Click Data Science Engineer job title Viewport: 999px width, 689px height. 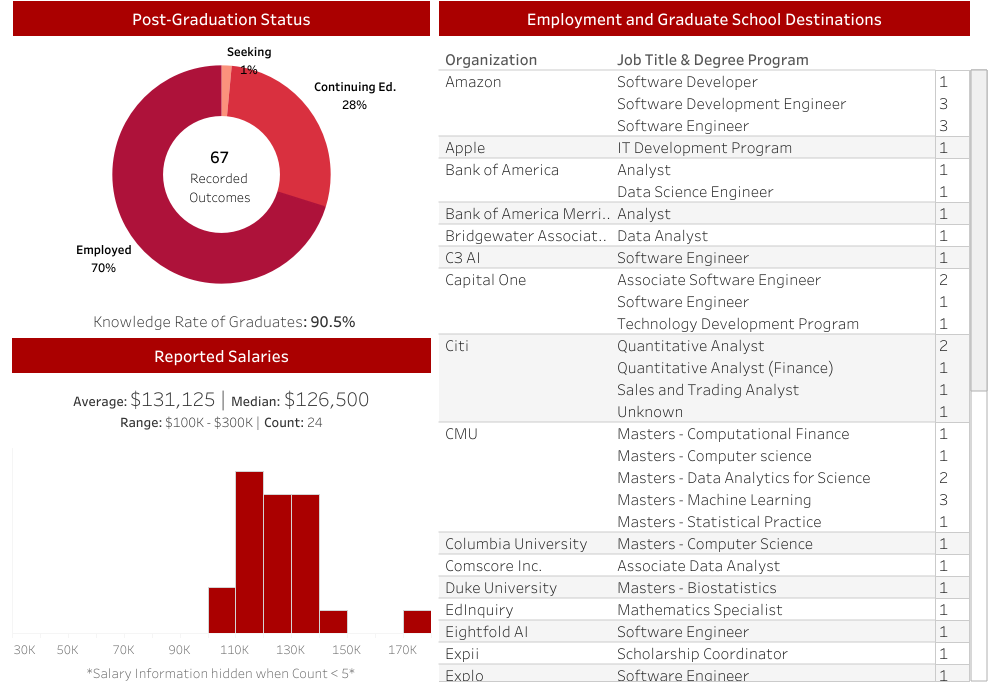[x=694, y=192]
